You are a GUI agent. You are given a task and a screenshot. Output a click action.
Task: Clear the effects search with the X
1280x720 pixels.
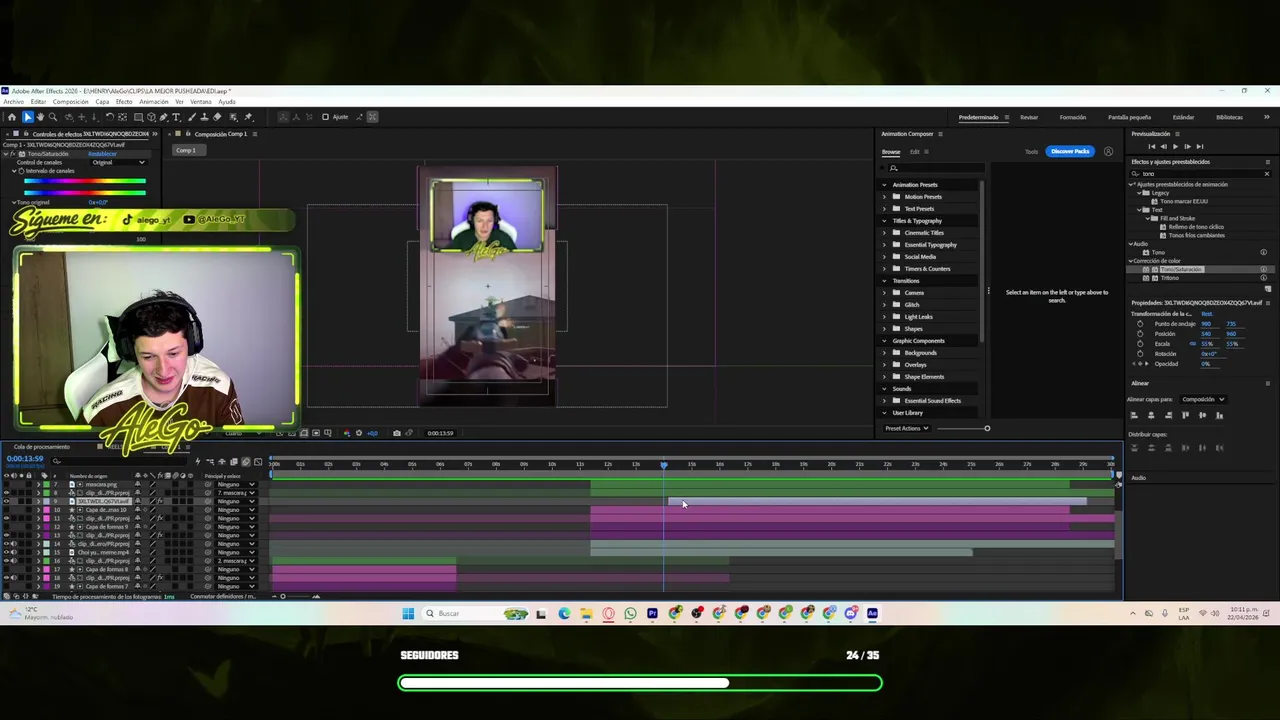(x=1267, y=174)
